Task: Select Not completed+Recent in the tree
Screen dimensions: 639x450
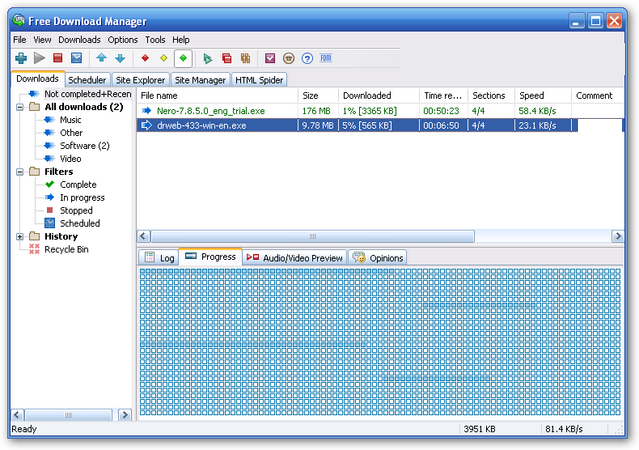Action: click(88, 94)
